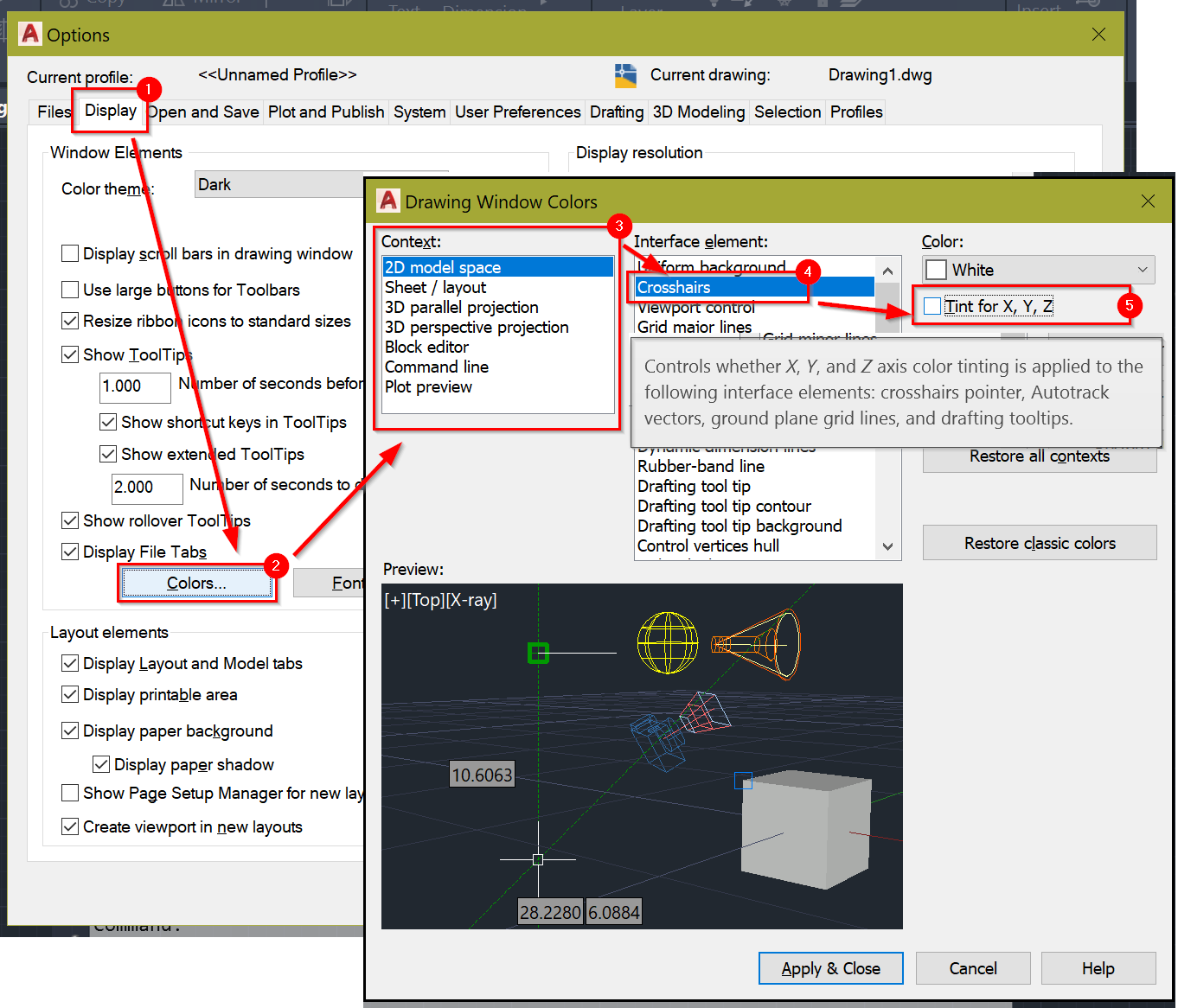Select 2D model space context

coord(497,267)
